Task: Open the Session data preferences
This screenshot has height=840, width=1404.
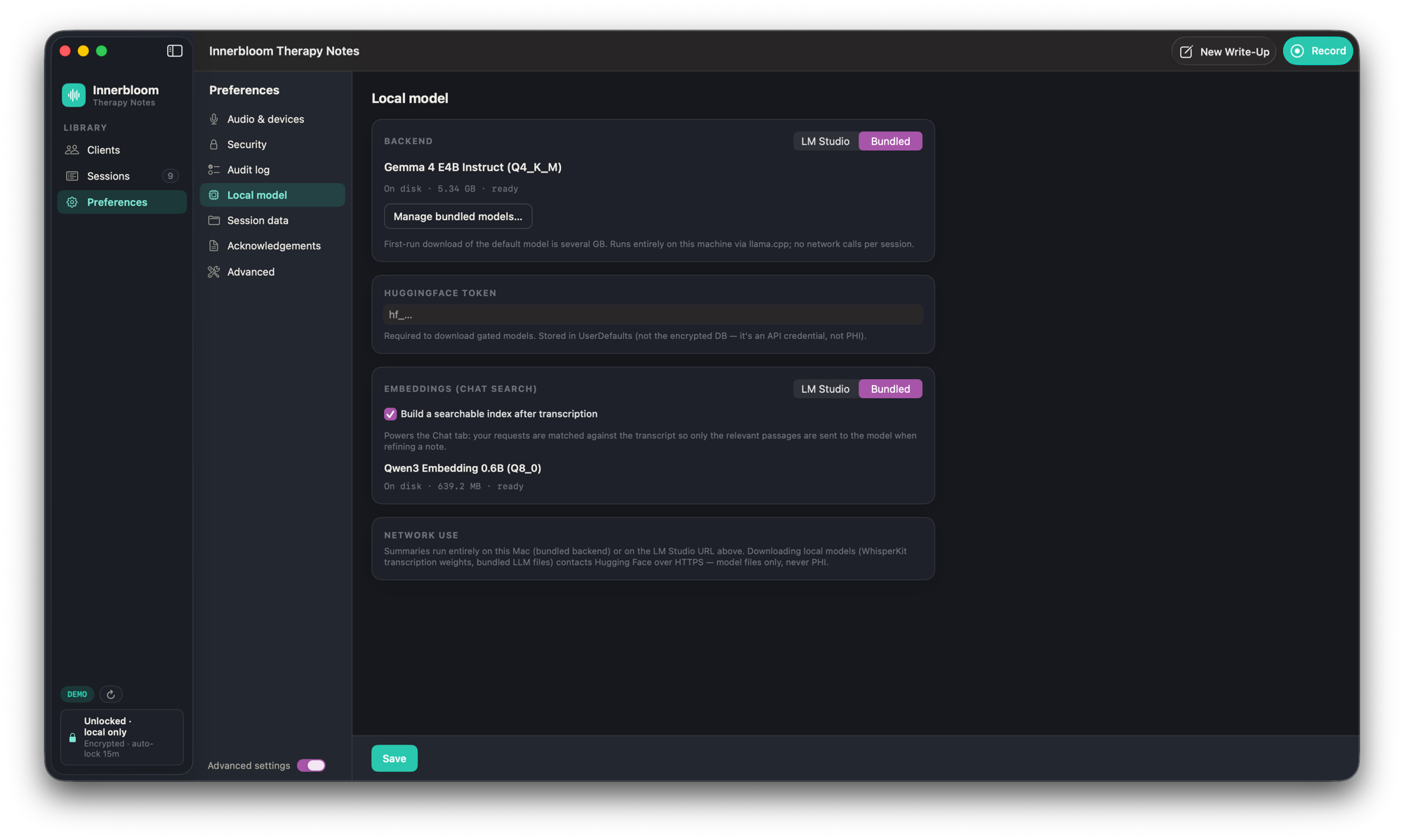Action: (272, 220)
